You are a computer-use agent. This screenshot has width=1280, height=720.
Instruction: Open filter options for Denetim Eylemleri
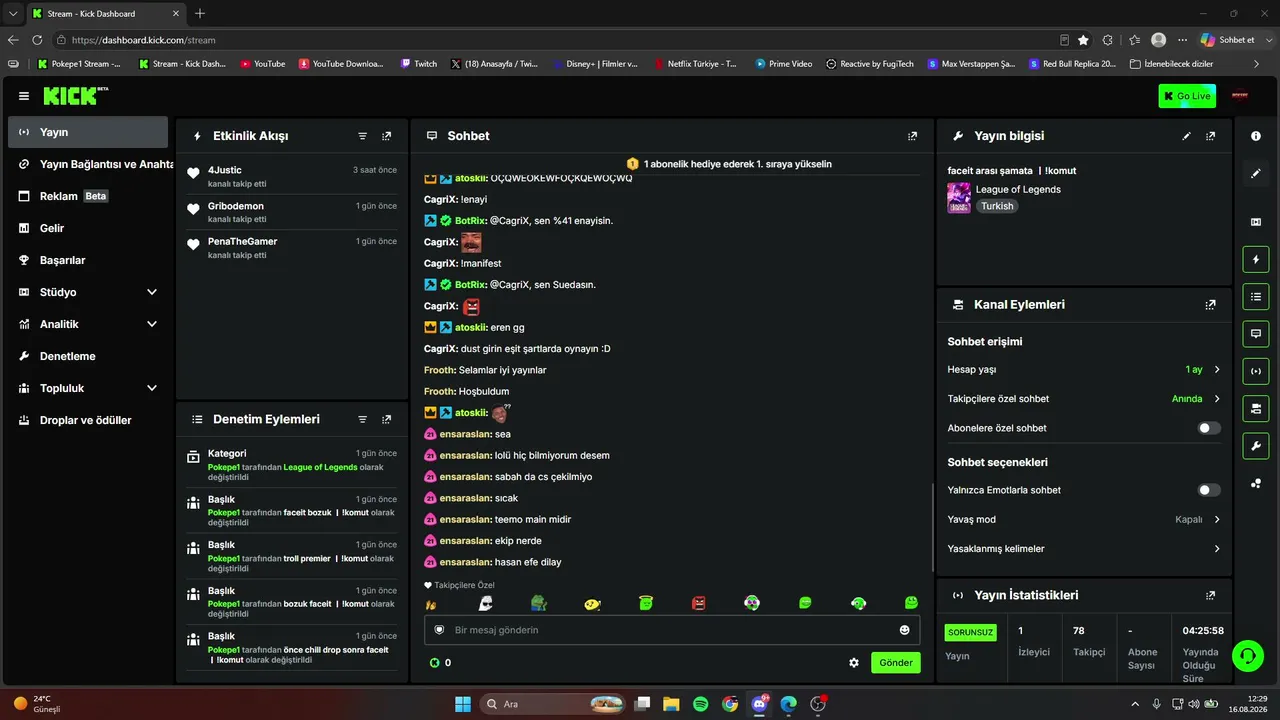[x=363, y=420]
